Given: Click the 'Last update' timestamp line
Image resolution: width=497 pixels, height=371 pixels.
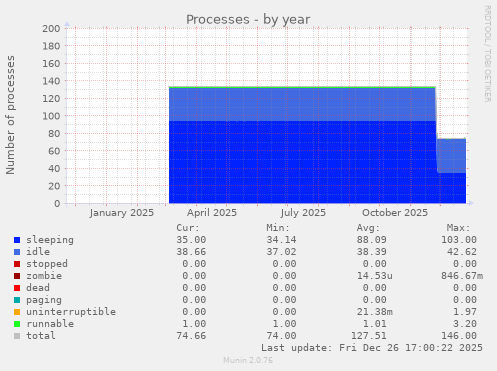Looking at the screenshot, I should pos(372,348).
